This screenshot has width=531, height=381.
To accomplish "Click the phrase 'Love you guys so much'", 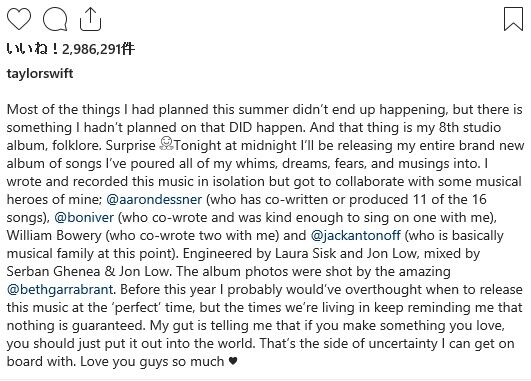I will (152, 362).
